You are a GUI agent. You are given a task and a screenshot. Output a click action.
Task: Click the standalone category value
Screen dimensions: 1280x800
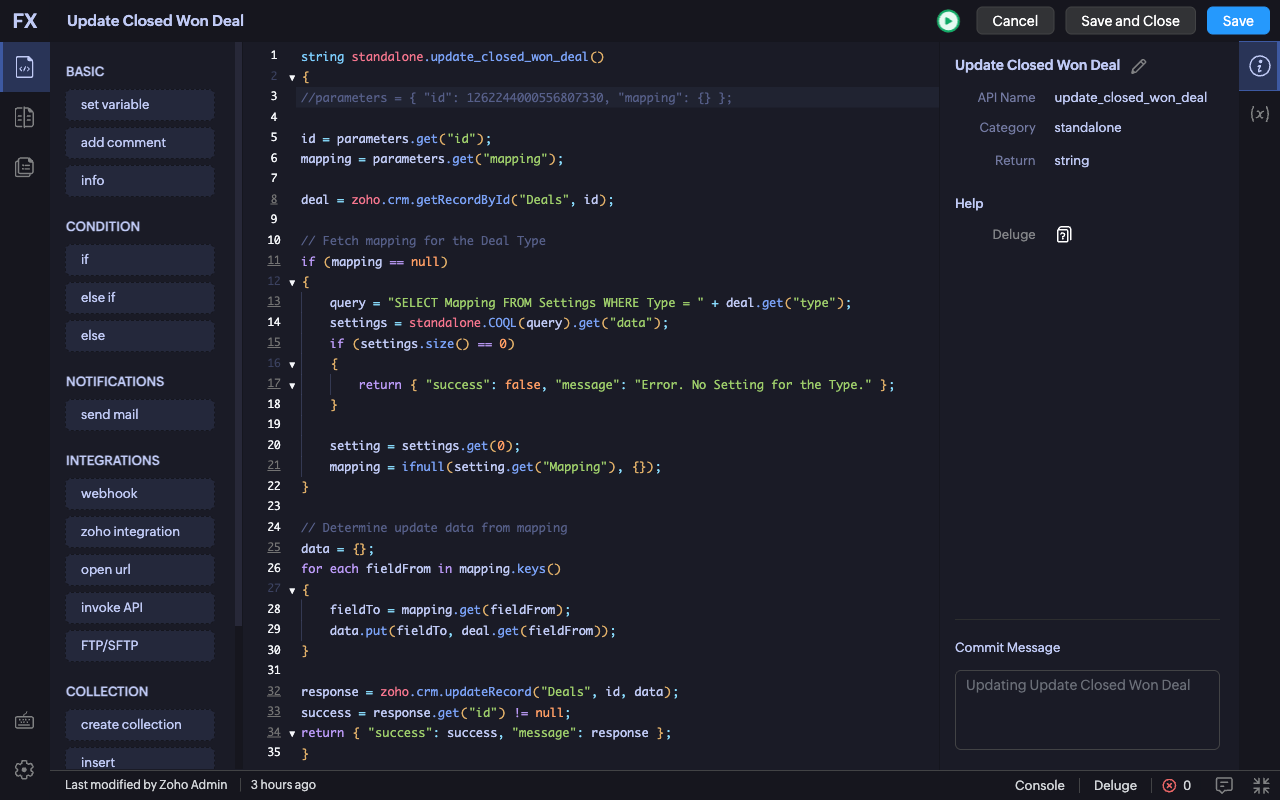pos(1088,128)
